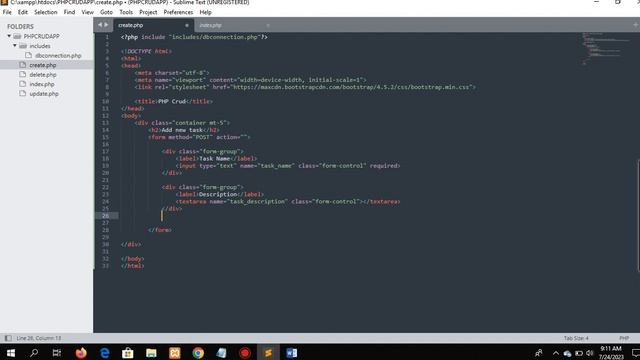
Task: Click the code minimap preview
Action: click(606, 48)
